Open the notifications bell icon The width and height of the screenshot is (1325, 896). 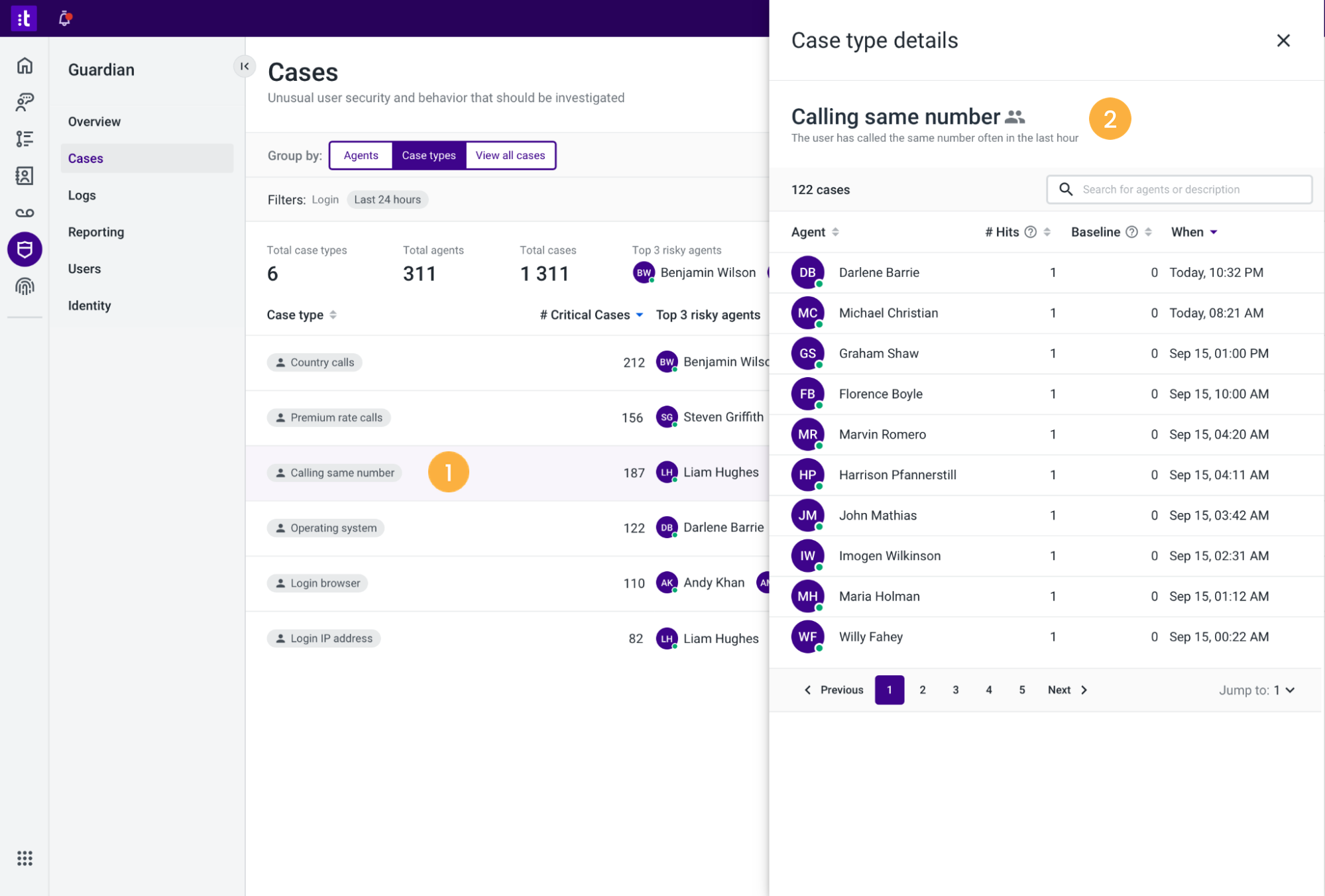coord(64,18)
